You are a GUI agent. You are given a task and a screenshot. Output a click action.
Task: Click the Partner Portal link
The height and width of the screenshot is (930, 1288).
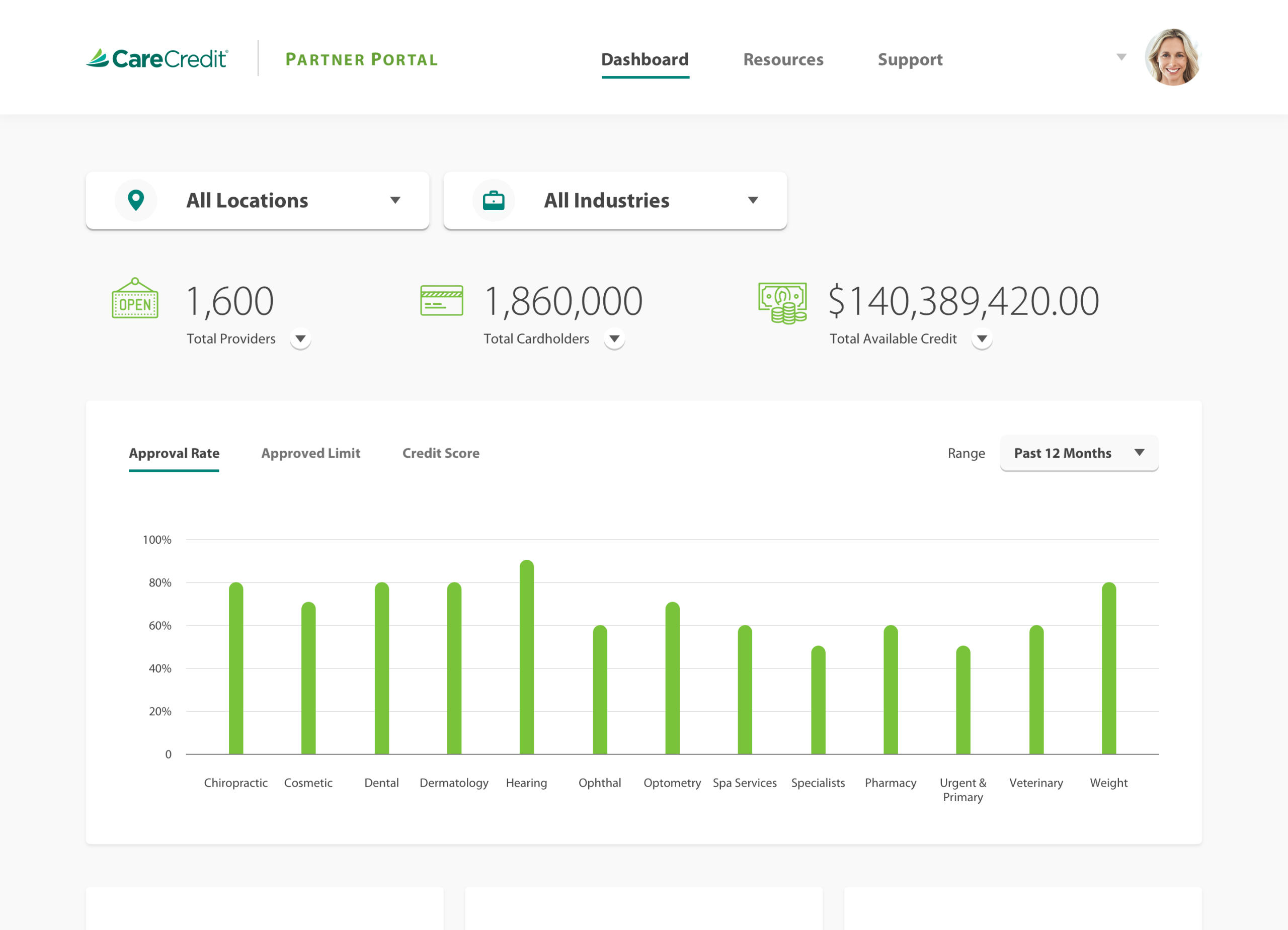362,59
